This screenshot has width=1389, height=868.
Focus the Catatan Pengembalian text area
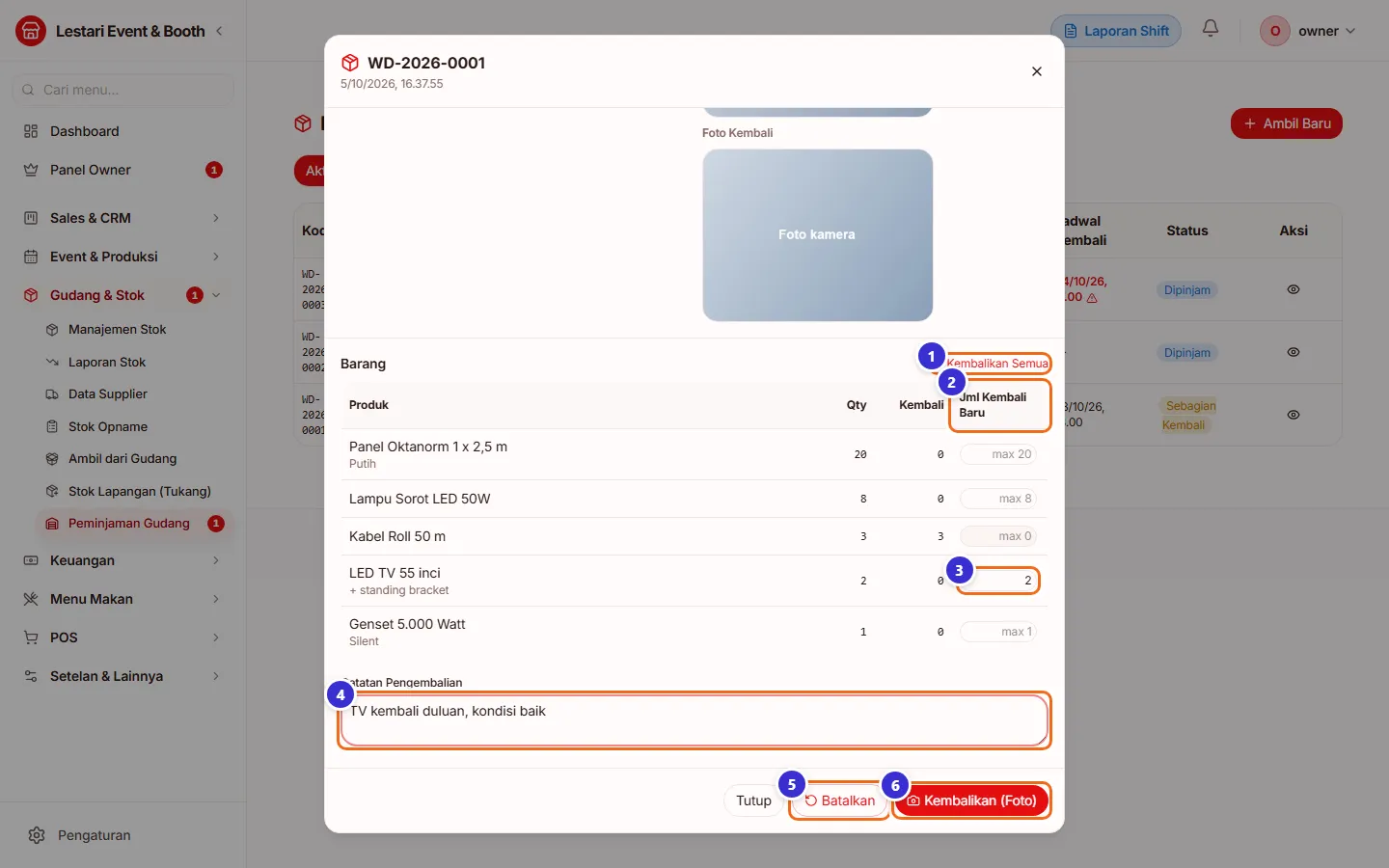694,720
